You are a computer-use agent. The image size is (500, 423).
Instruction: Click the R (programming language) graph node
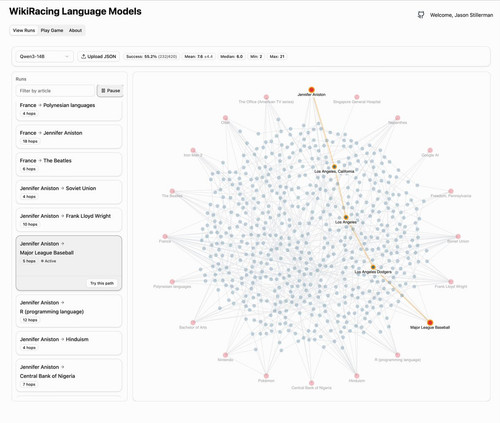tap(397, 355)
